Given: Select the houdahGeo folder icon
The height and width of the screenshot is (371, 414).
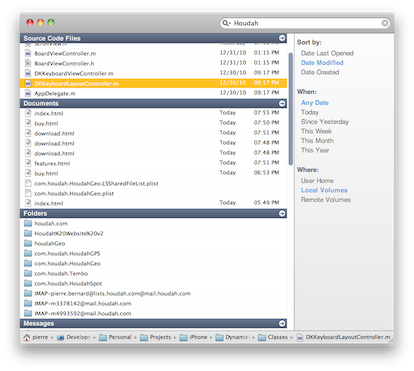Looking at the screenshot, I should [28, 243].
